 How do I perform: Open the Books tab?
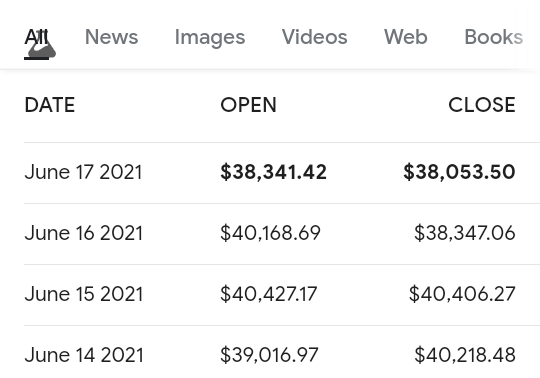click(x=494, y=37)
